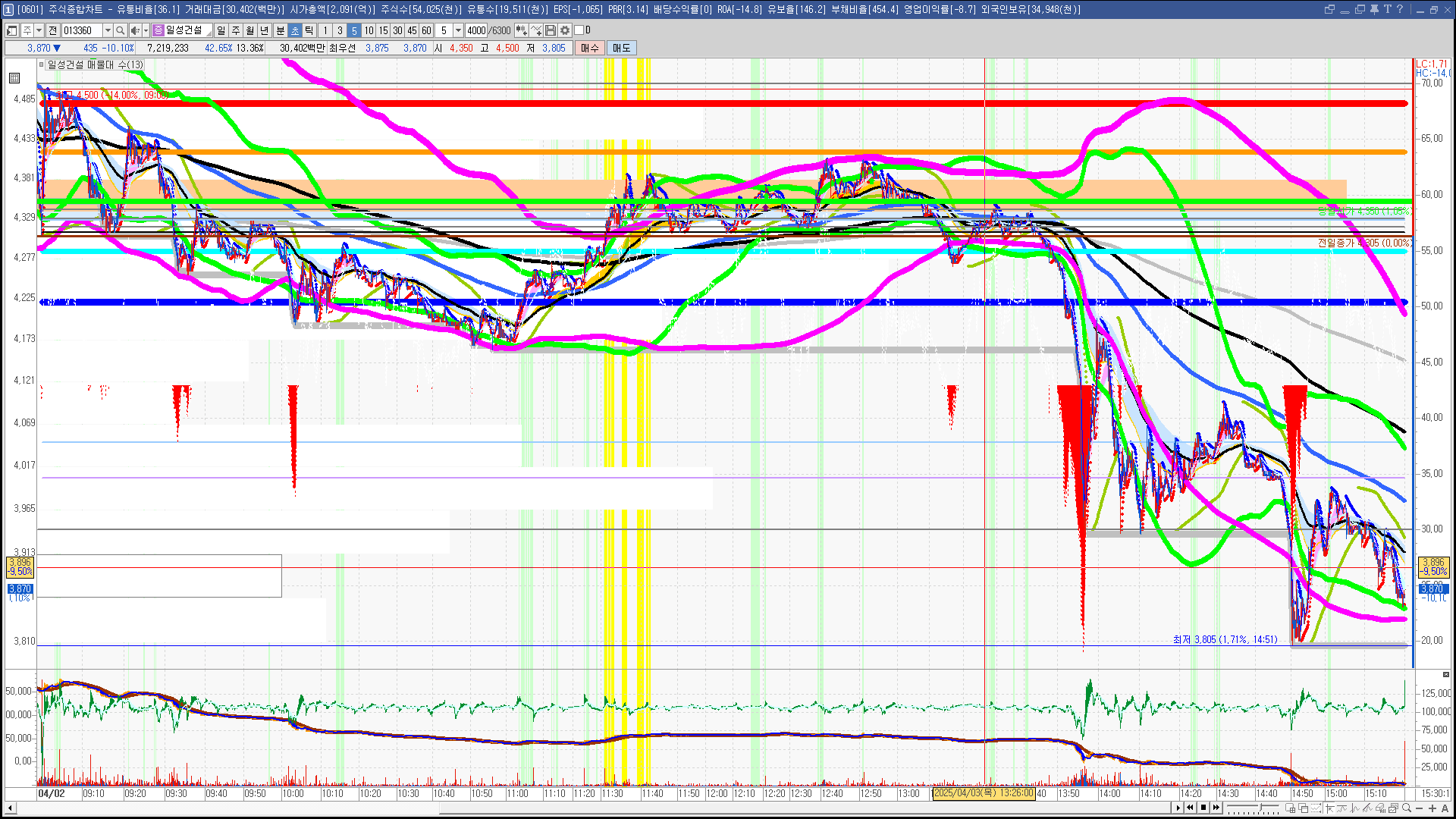The height and width of the screenshot is (819, 1456).
Task: Open the 주 market type dropdown
Action: point(39,30)
